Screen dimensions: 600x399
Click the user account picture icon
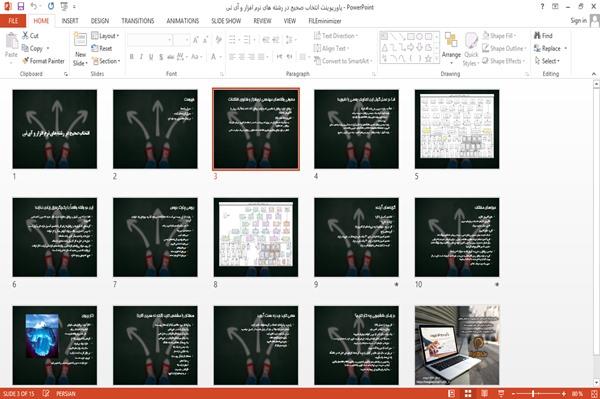(x=594, y=21)
